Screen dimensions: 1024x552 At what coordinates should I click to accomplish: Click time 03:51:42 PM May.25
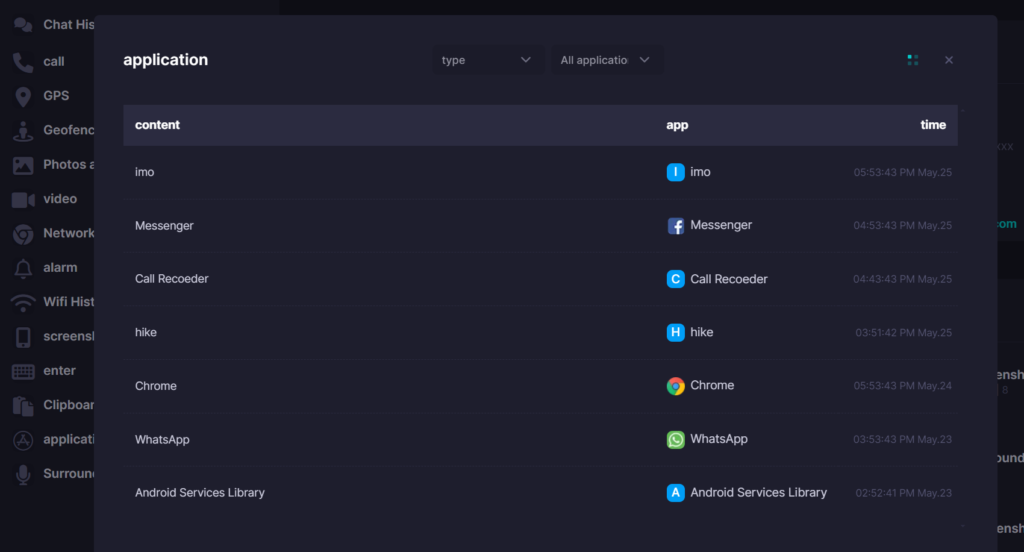[x=904, y=333]
